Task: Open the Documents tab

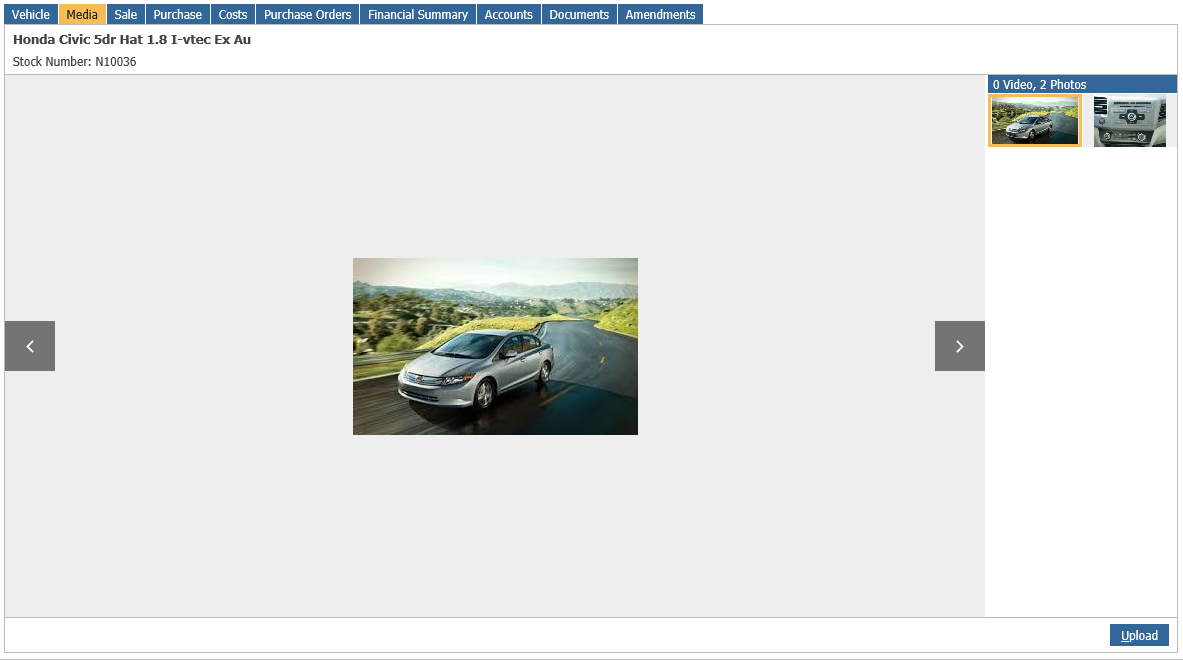Action: tap(579, 14)
